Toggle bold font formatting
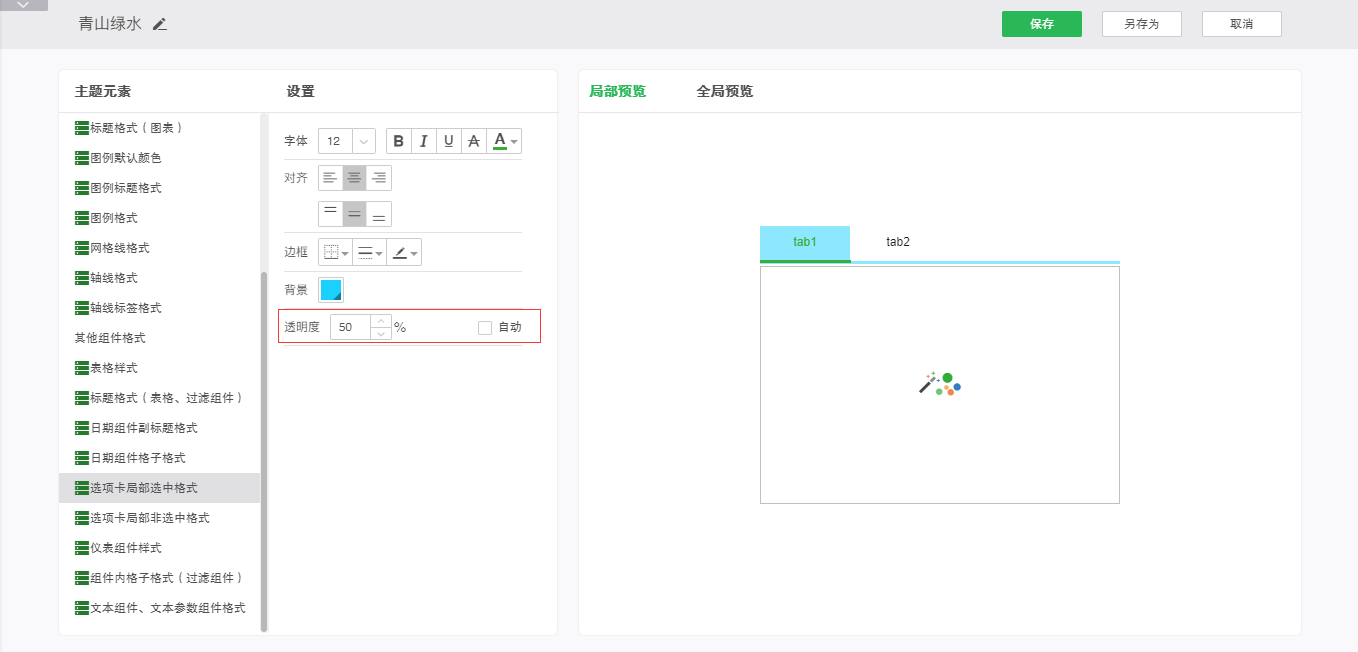The image size is (1358, 652). coord(399,141)
